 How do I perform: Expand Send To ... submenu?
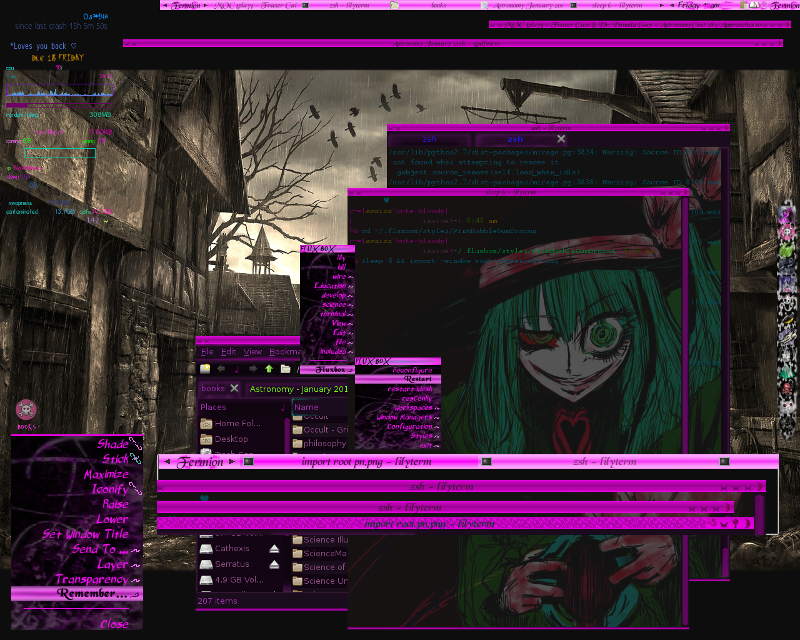pos(77,549)
